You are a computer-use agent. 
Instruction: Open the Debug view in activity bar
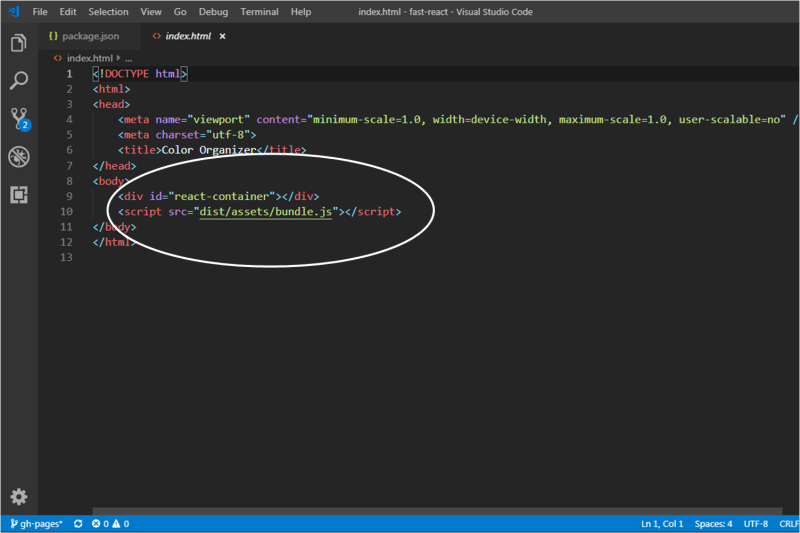click(x=19, y=157)
